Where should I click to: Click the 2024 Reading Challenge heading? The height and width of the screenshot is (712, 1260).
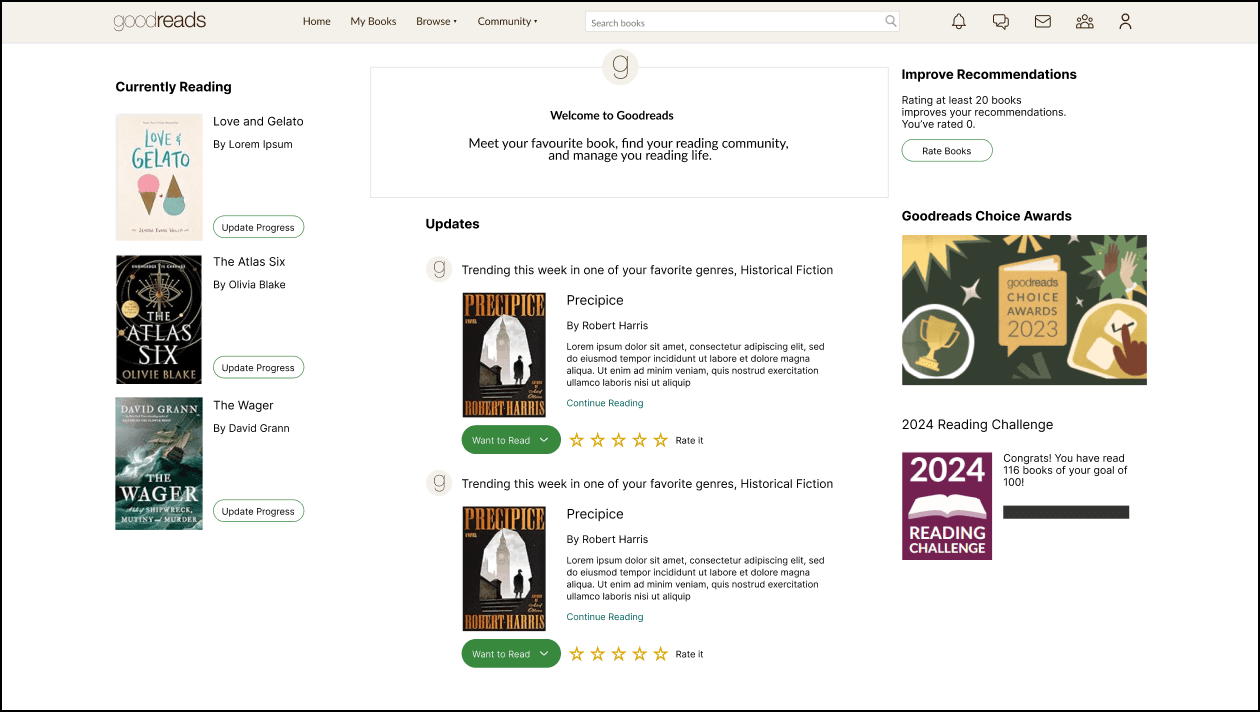click(x=977, y=424)
